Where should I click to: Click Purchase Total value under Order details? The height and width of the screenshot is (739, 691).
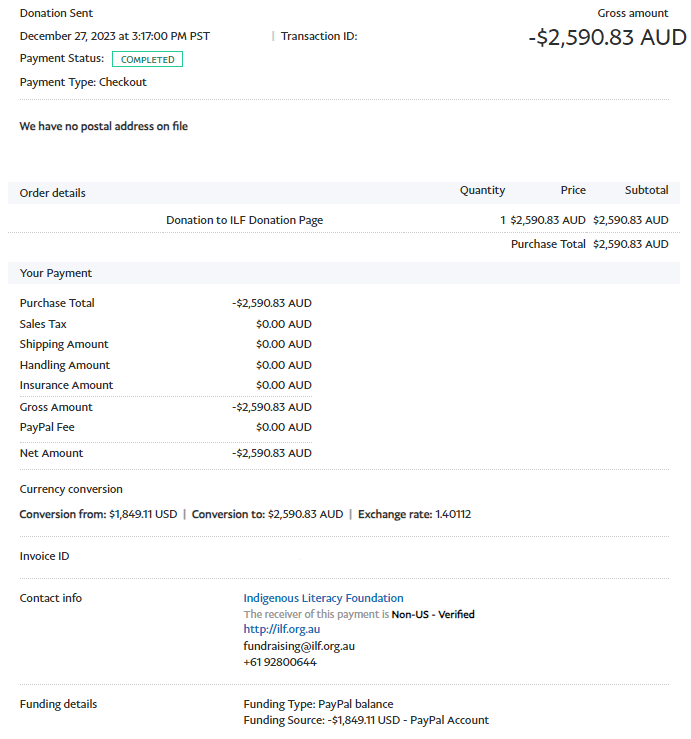point(631,244)
